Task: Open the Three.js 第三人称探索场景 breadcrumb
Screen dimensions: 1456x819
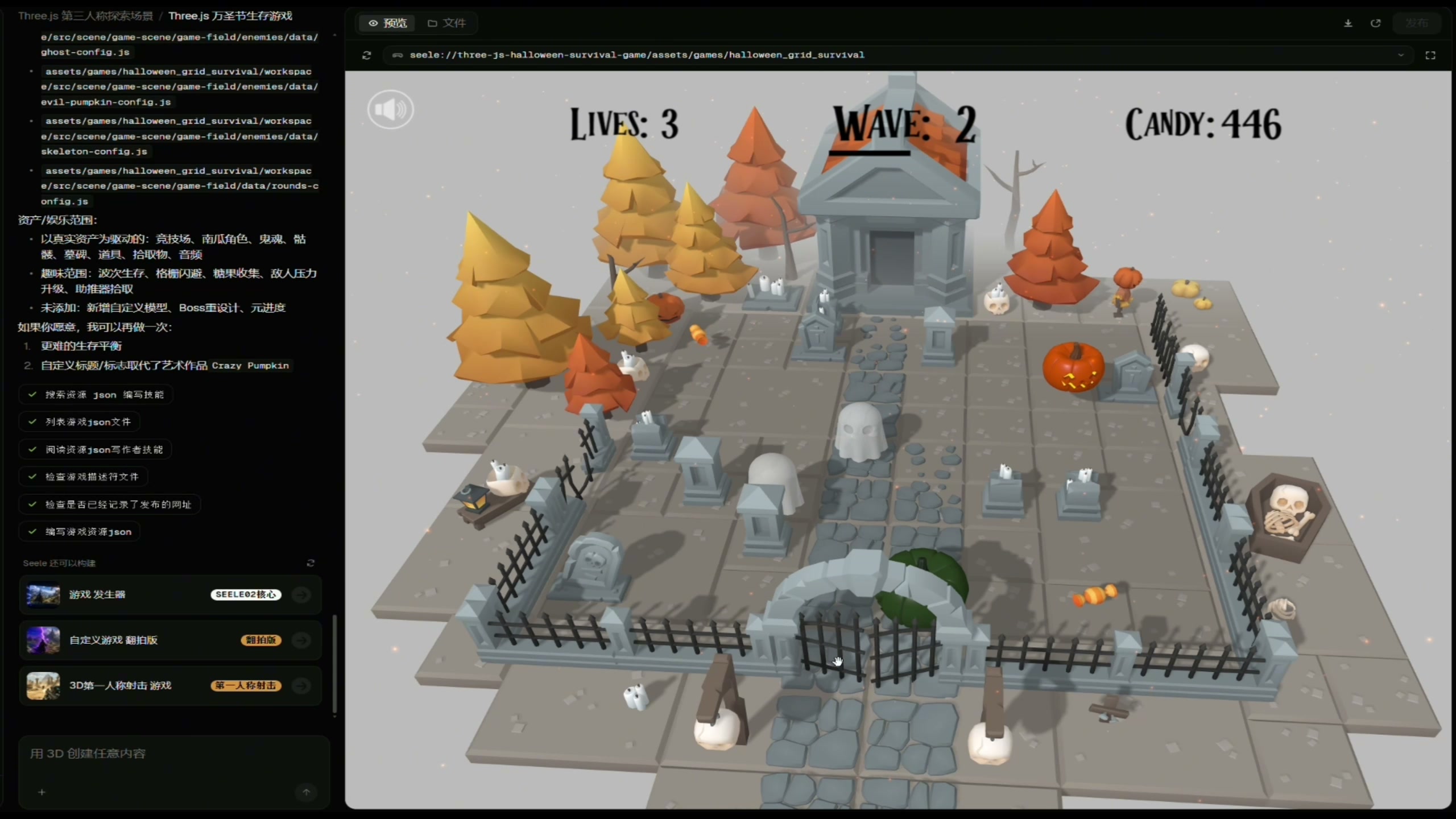Action: [85, 16]
